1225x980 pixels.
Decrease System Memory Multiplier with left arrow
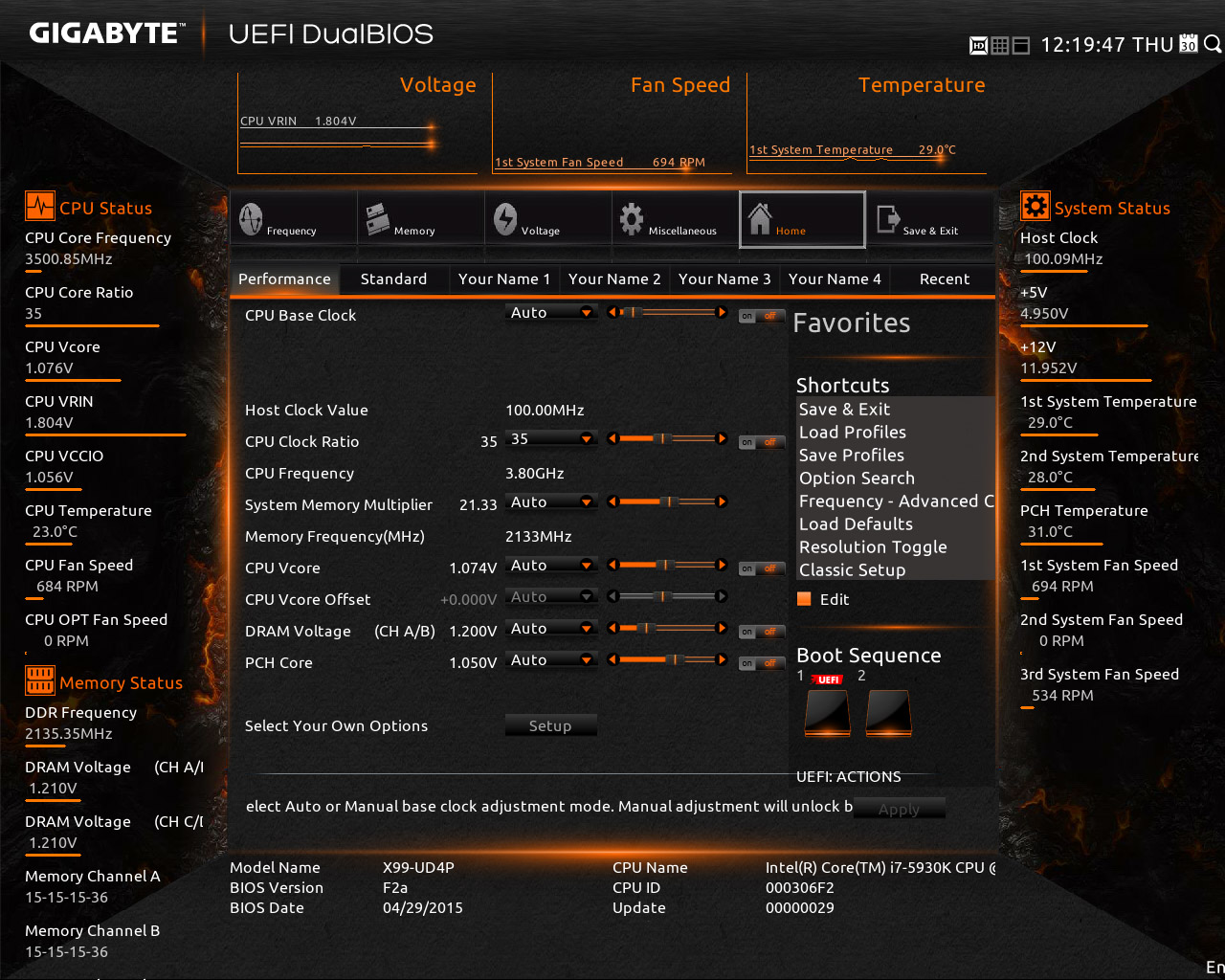(612, 501)
